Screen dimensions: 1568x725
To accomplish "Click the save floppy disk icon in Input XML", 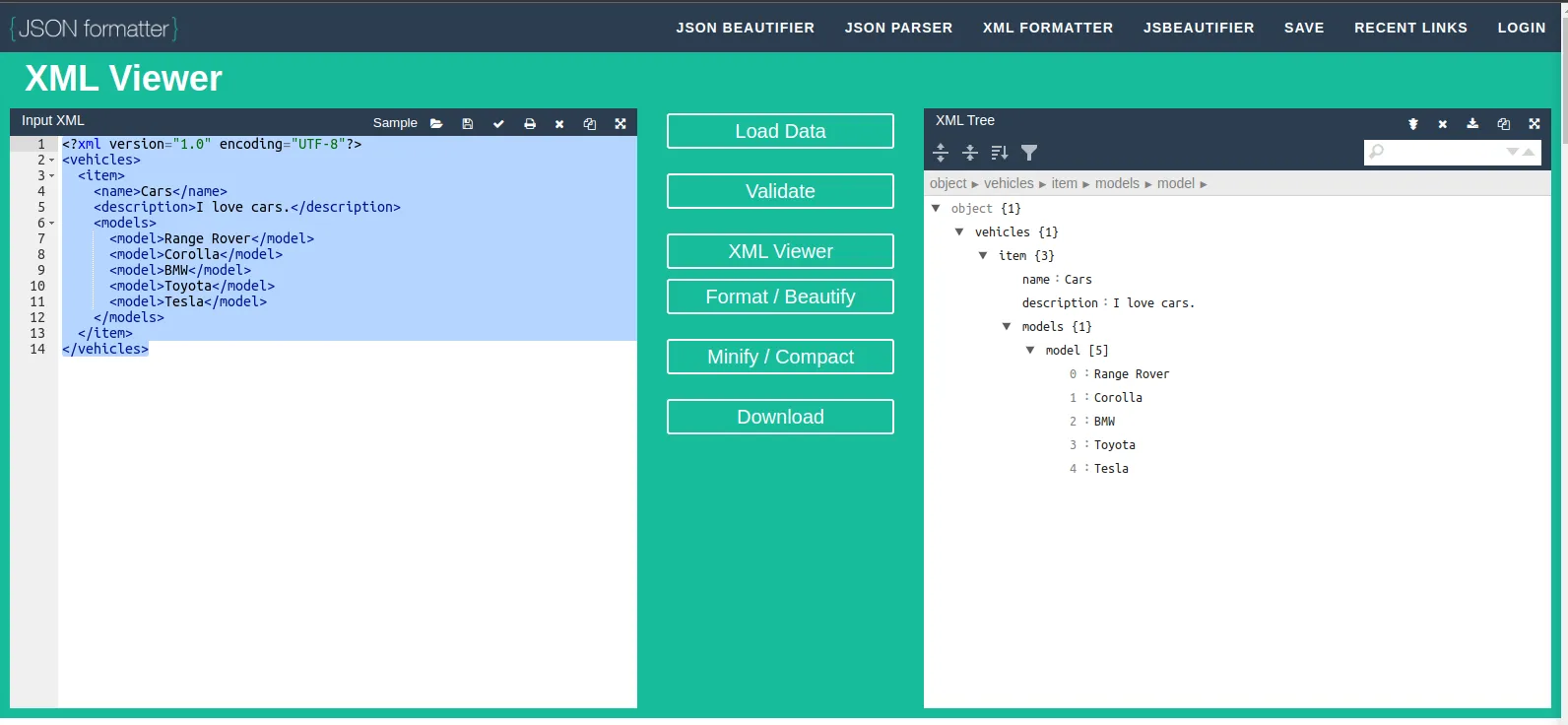I will pos(468,124).
